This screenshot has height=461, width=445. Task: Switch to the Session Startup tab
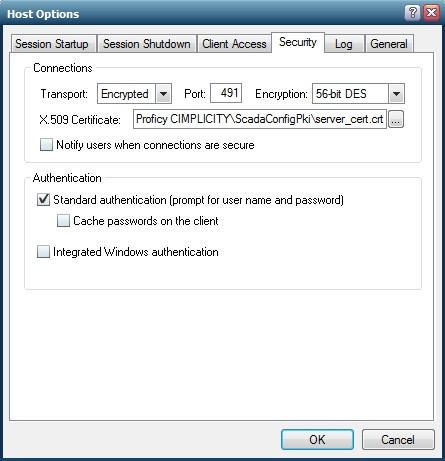pyautogui.click(x=53, y=44)
